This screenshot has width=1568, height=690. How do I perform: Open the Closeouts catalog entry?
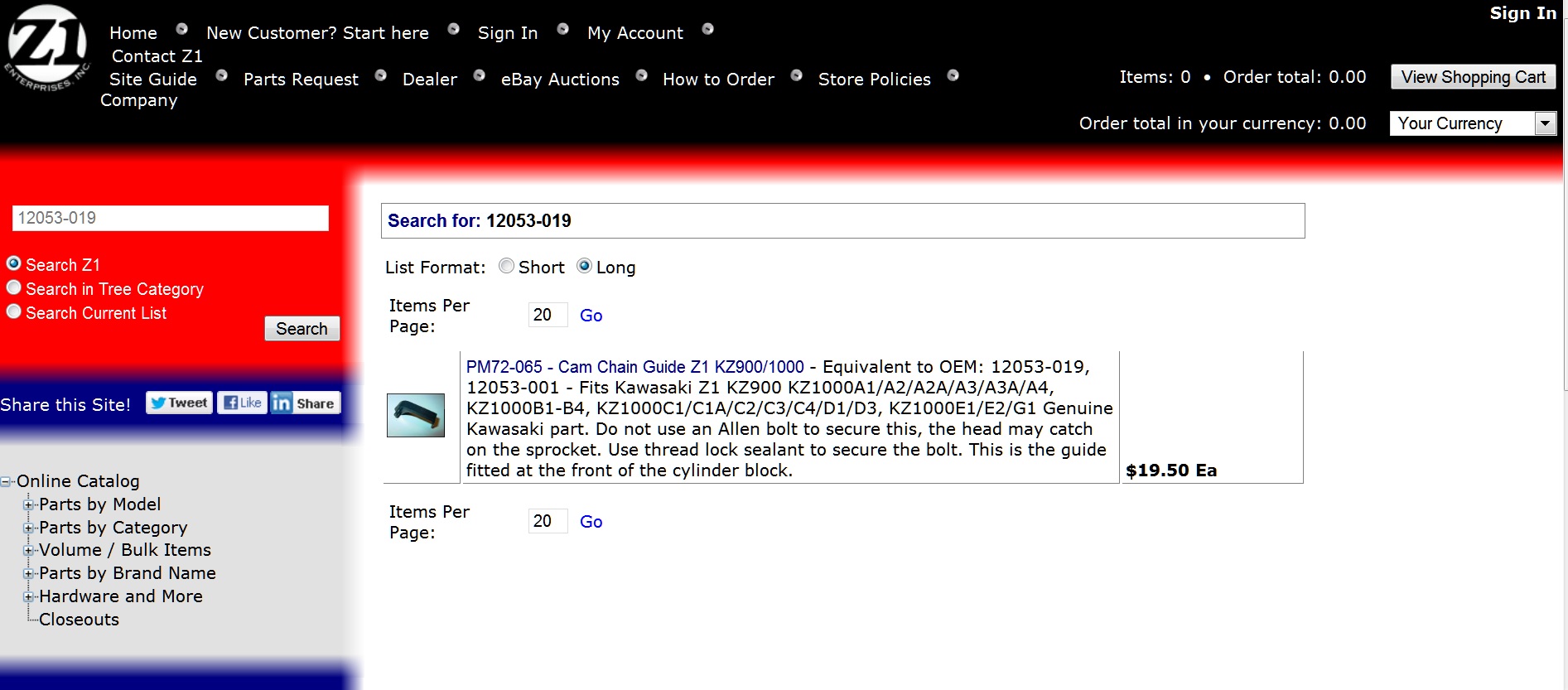point(79,620)
